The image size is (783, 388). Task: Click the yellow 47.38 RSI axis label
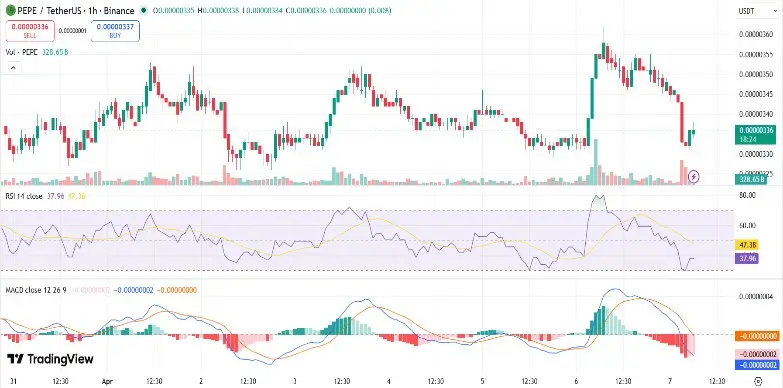(x=747, y=245)
